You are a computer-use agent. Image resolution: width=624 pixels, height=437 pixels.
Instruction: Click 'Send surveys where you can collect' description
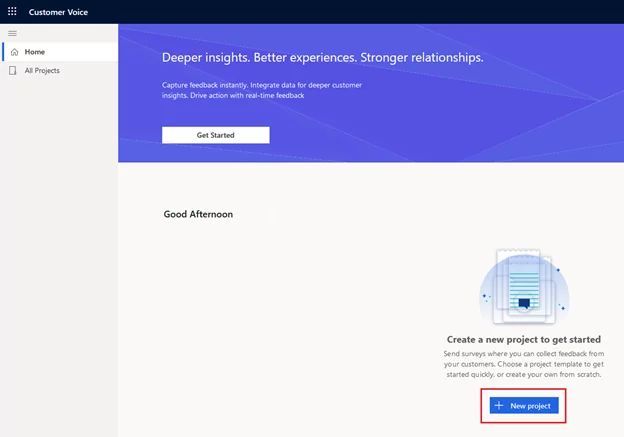(524, 364)
